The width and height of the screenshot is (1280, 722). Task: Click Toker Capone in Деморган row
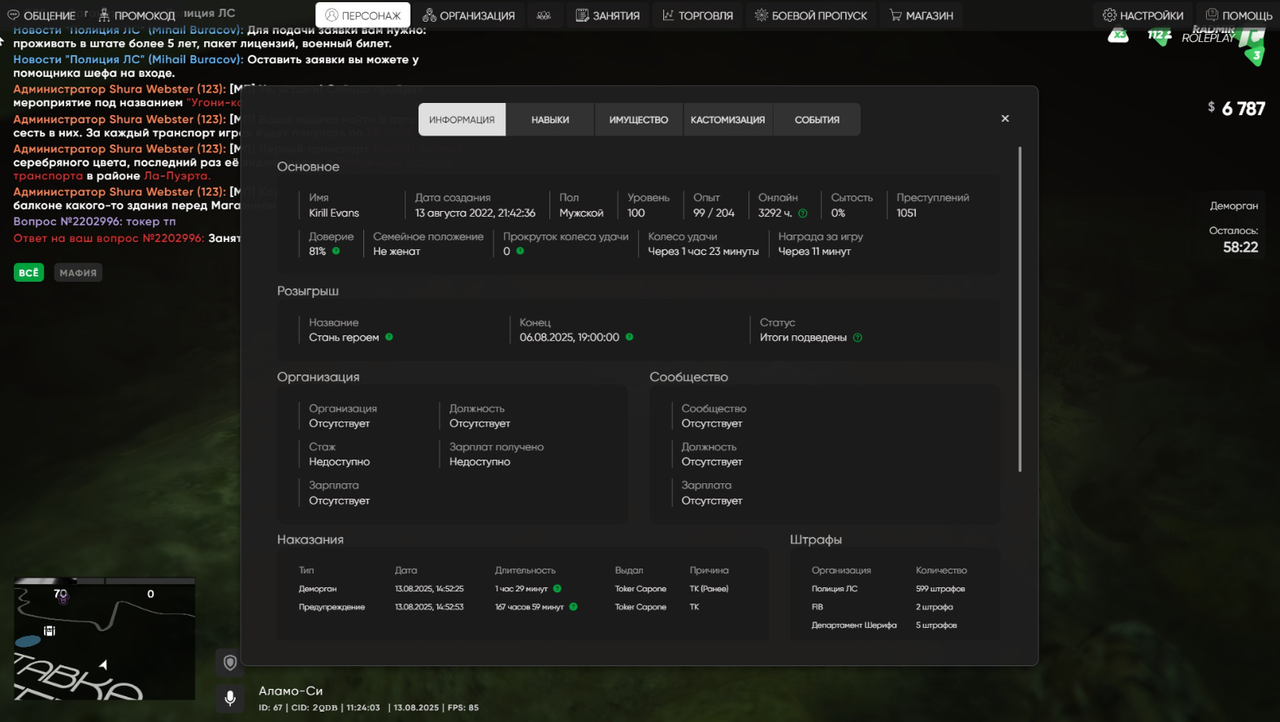[641, 589]
